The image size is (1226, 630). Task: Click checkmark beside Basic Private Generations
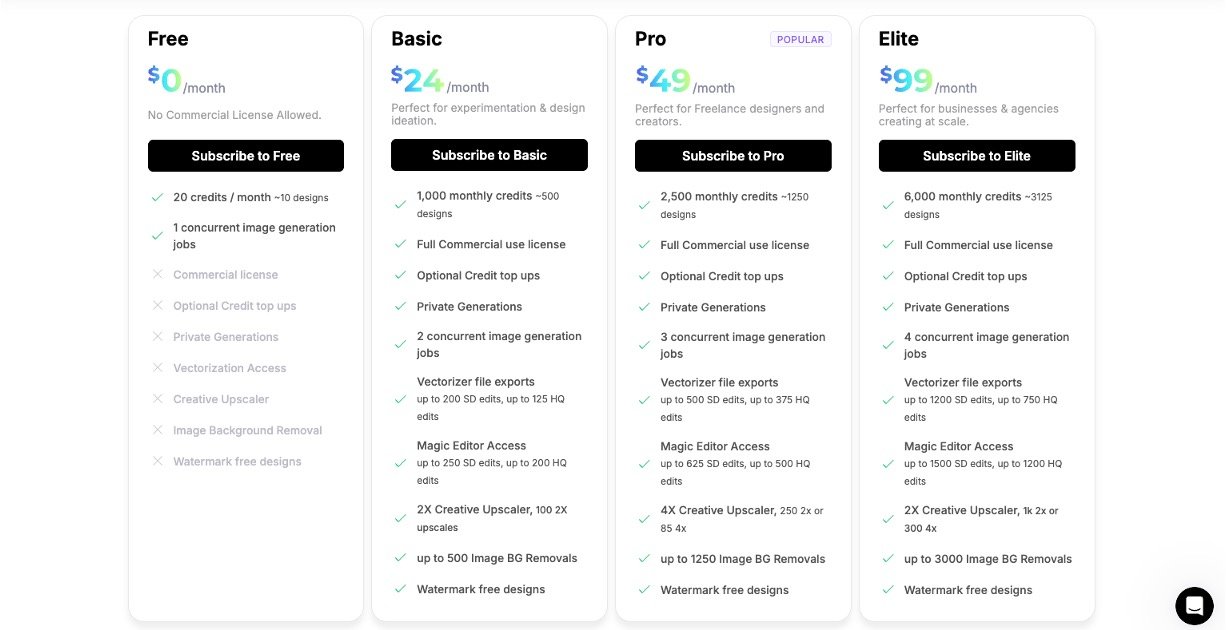[x=400, y=307]
